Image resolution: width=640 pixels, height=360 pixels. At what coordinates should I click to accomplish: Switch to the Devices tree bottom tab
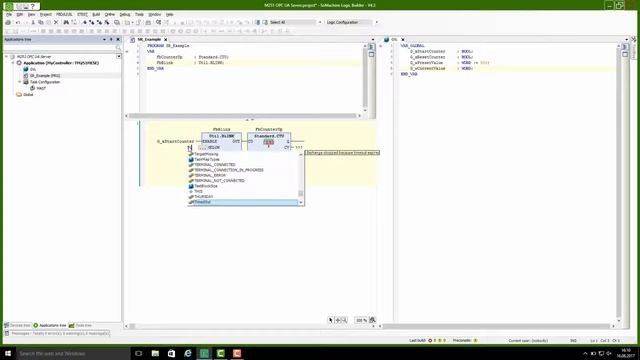coord(18,325)
